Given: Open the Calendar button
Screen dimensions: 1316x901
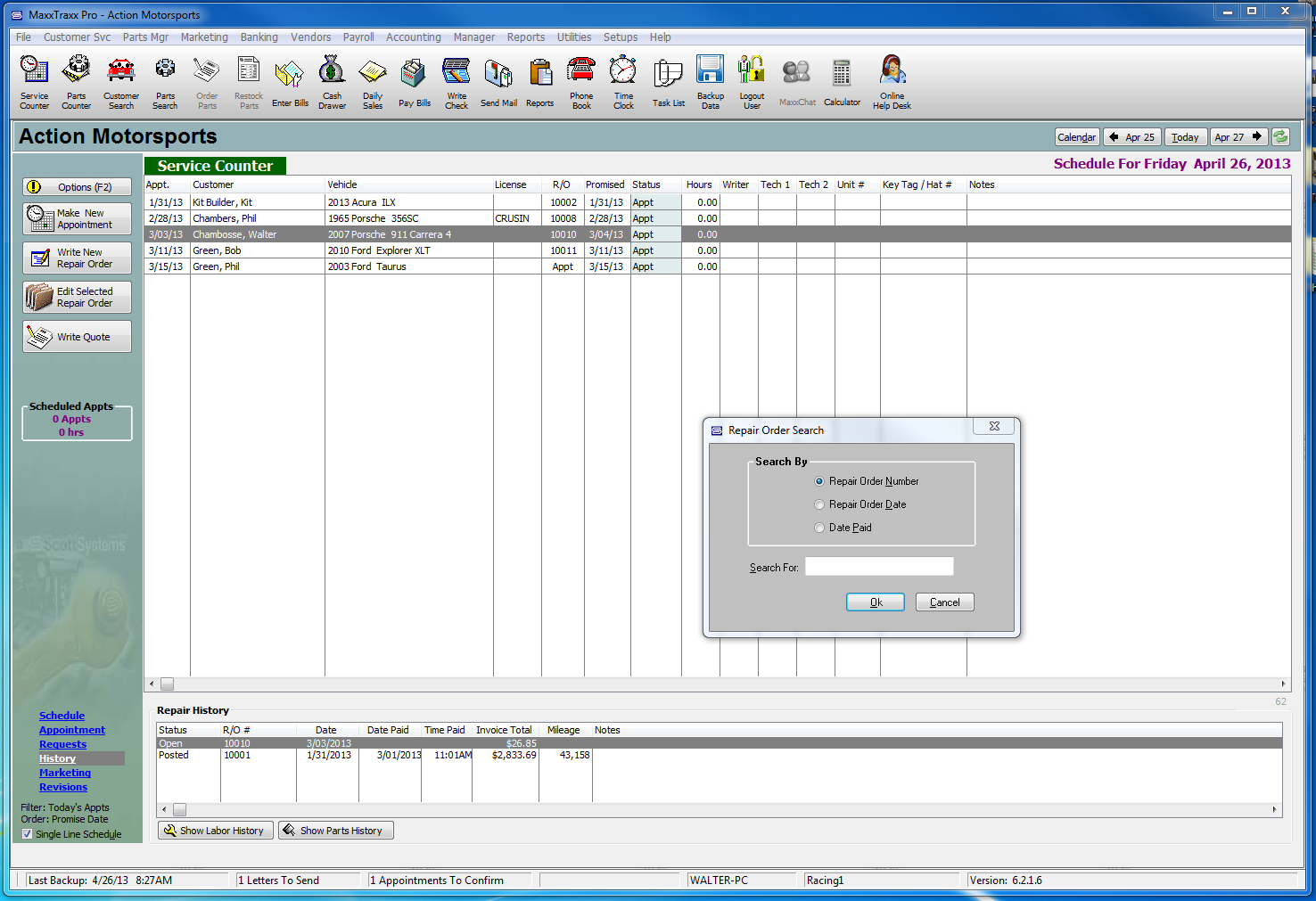Looking at the screenshot, I should click(x=1077, y=137).
